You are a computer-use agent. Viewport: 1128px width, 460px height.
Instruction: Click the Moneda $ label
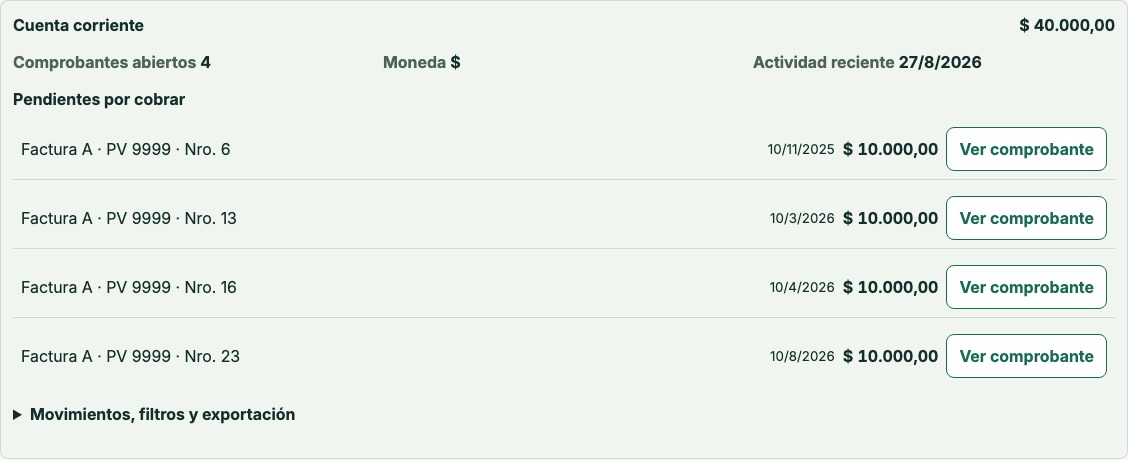click(x=422, y=63)
